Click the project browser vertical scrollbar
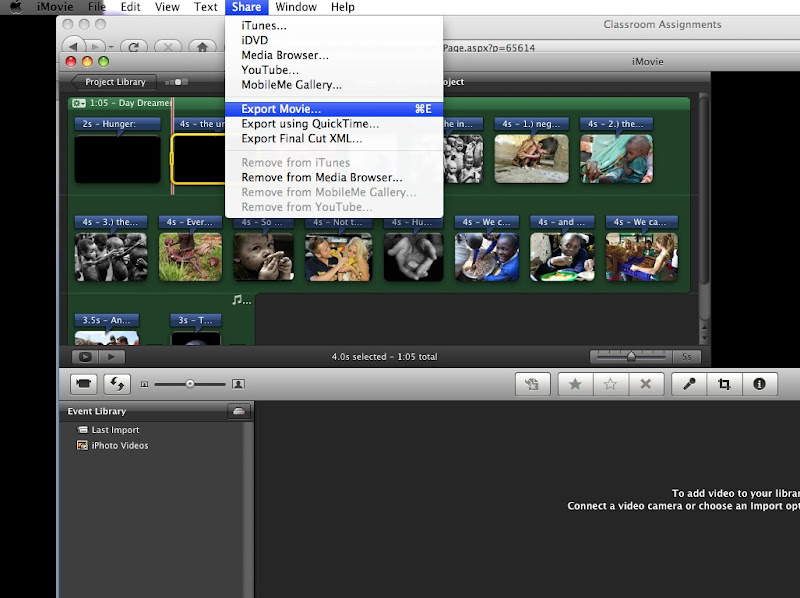This screenshot has width=800, height=598. pyautogui.click(x=704, y=189)
